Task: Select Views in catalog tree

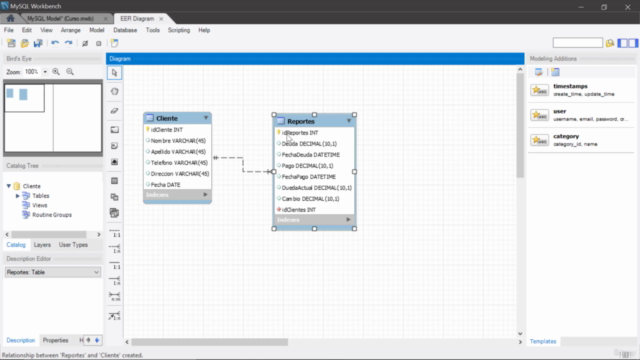Action: pyautogui.click(x=40, y=205)
